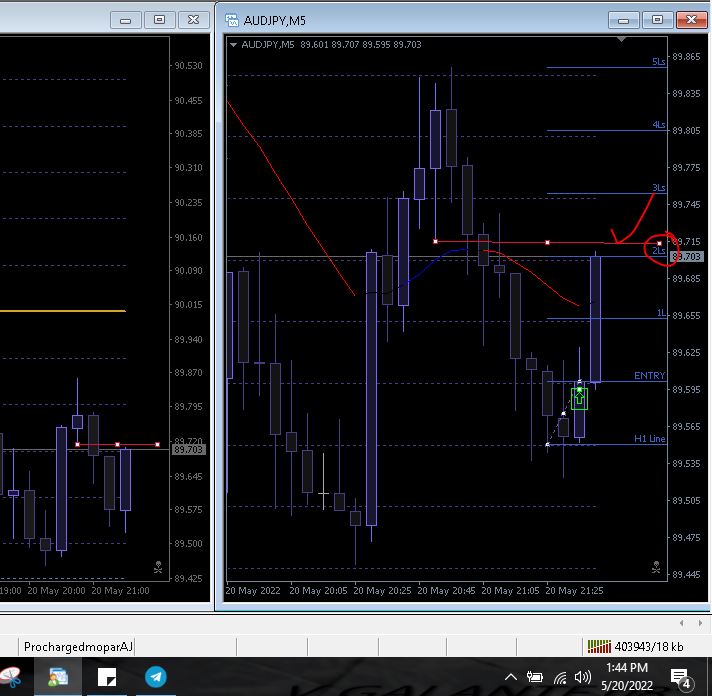Click the circled right endpoint of red trendline
Screen dimensions: 712x696
point(659,244)
